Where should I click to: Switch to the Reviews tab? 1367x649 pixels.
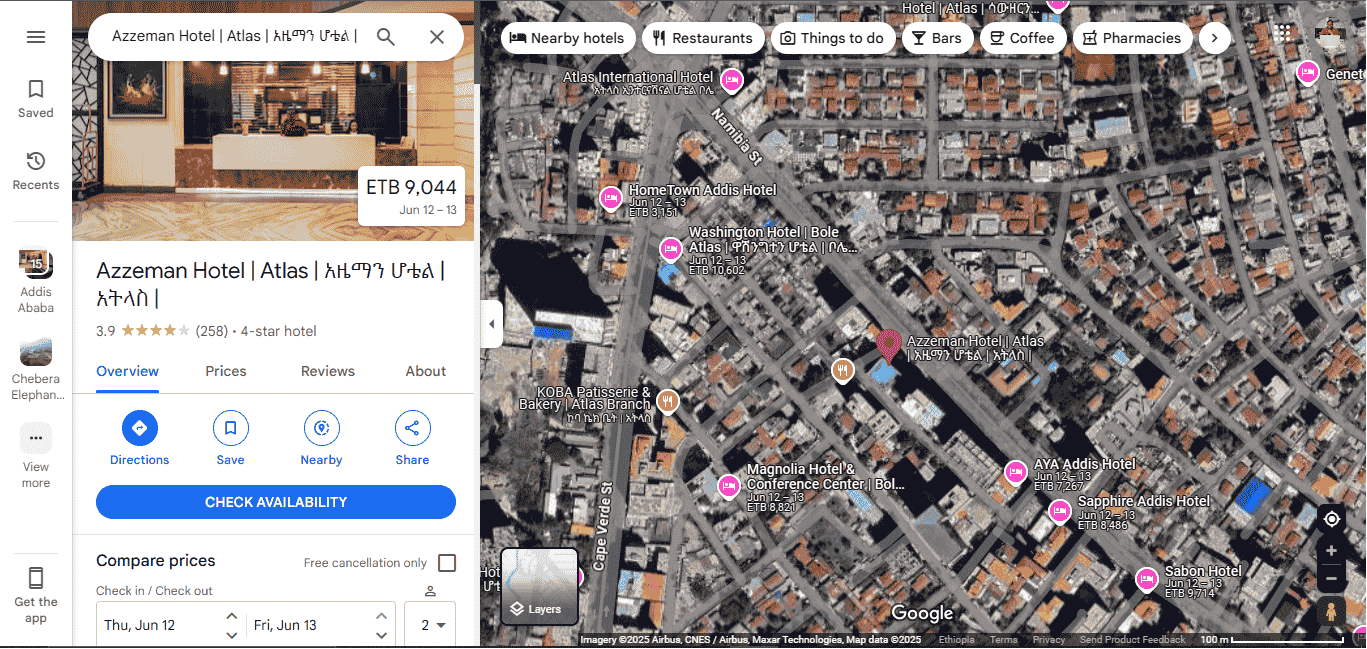pos(328,371)
